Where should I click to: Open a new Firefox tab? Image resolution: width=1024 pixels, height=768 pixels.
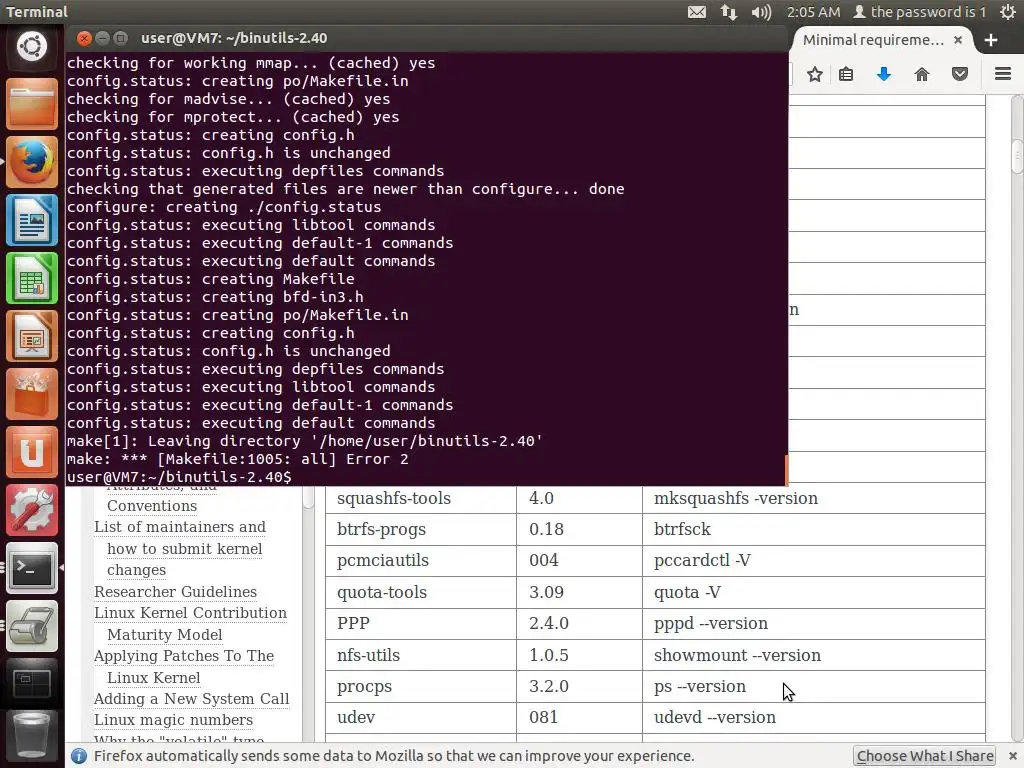[991, 40]
